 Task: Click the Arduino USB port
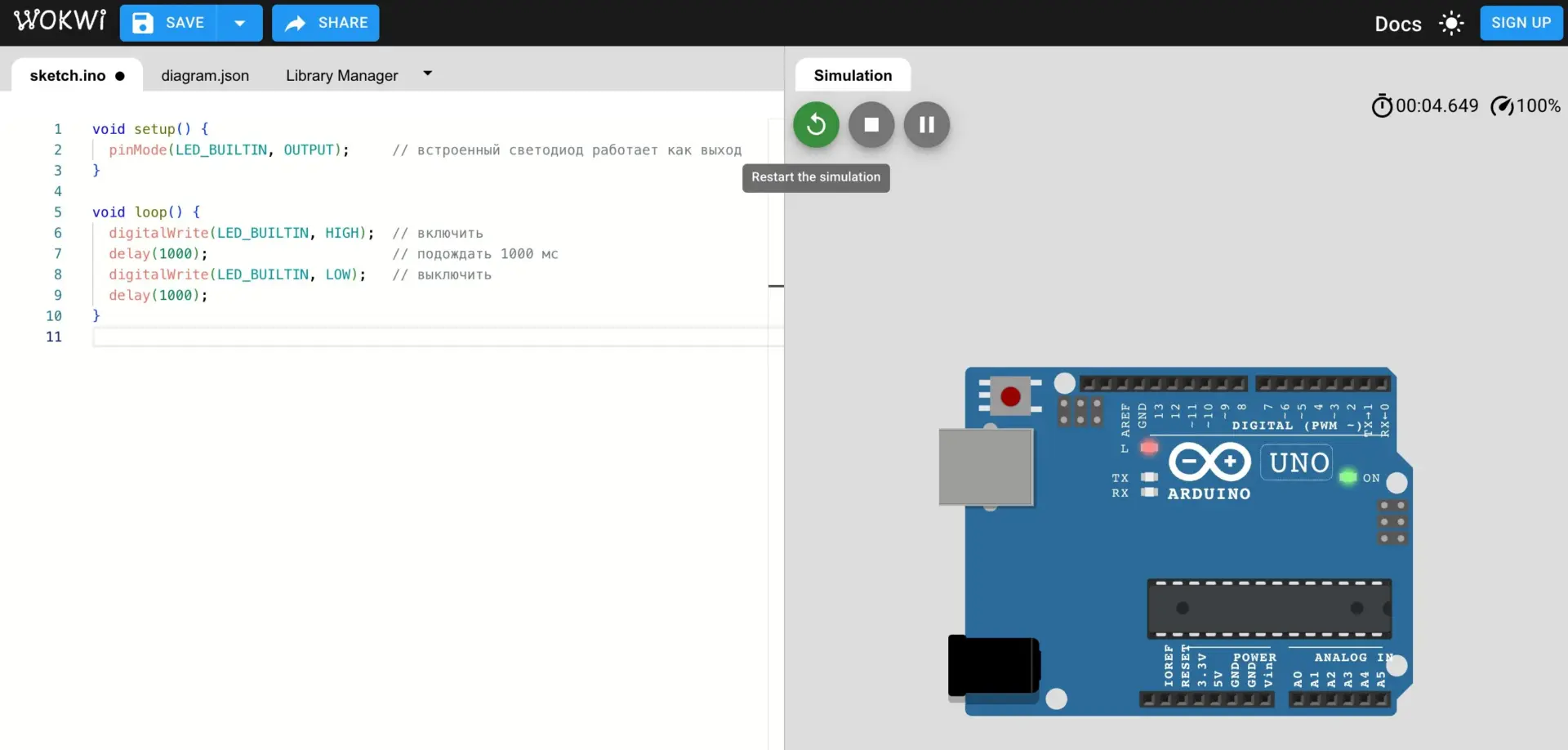point(986,467)
